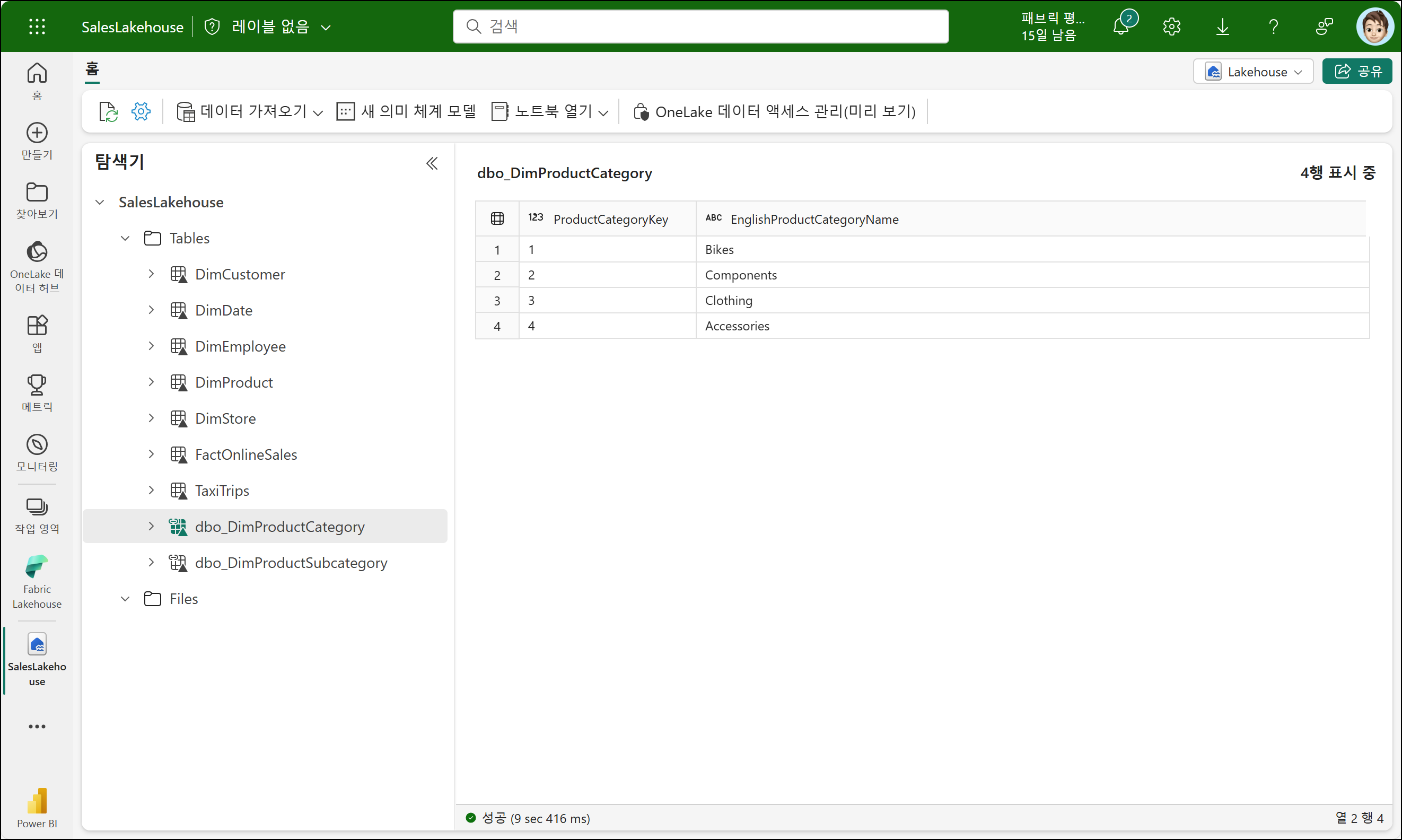Click New semantic model button

tap(406, 111)
